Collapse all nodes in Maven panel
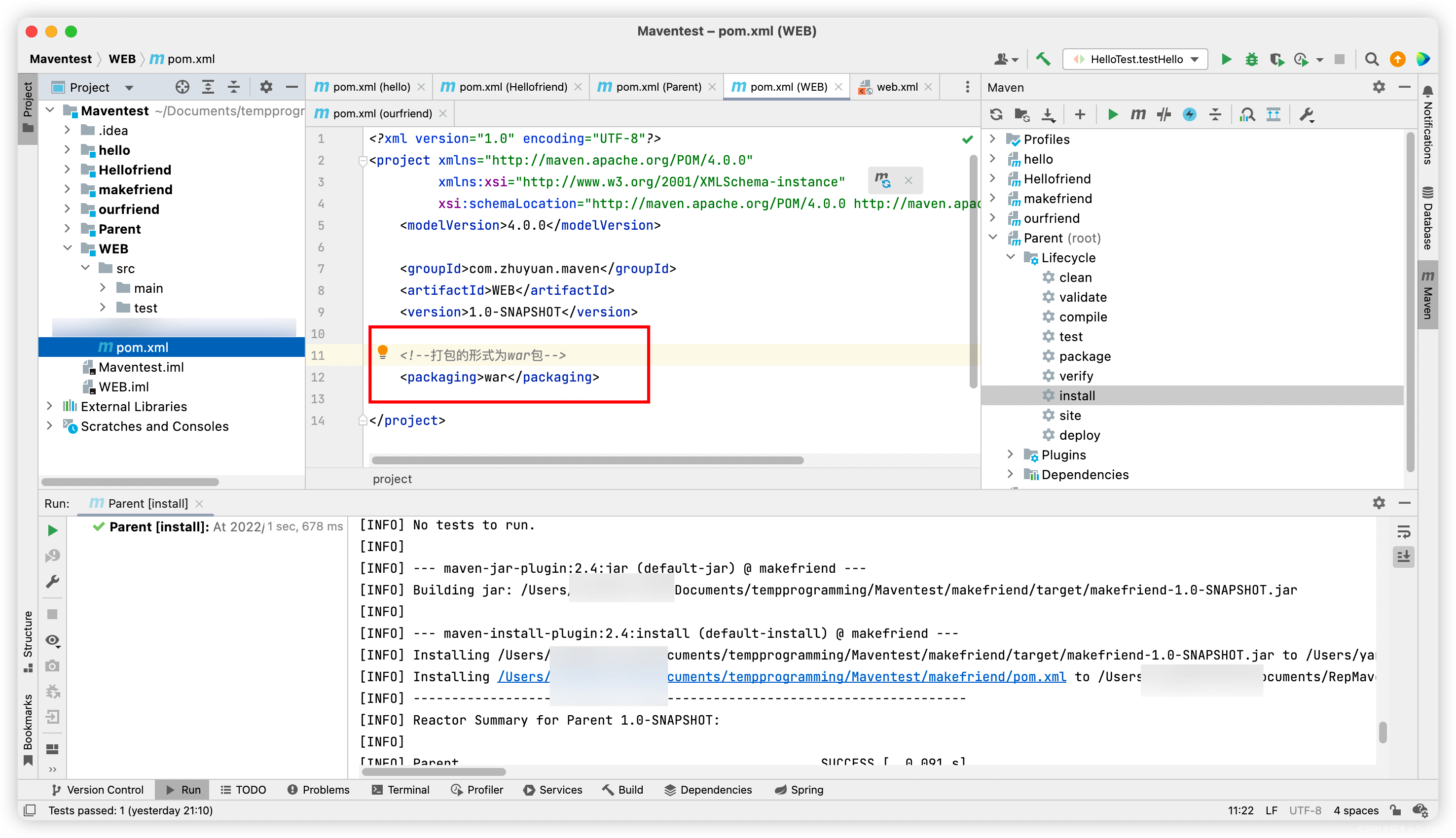The width and height of the screenshot is (1456, 838). click(1215, 114)
